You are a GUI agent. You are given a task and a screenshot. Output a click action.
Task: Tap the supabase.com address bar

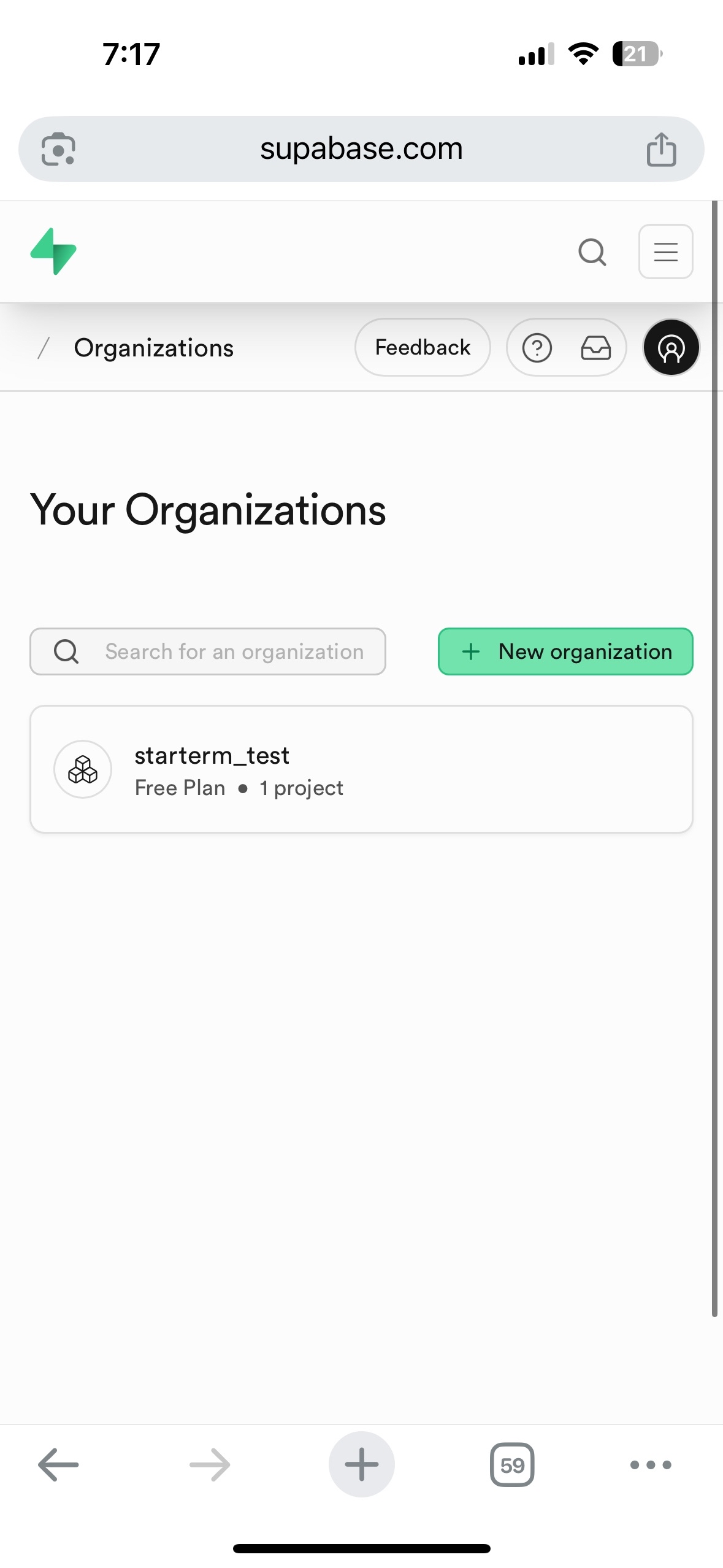tap(361, 149)
